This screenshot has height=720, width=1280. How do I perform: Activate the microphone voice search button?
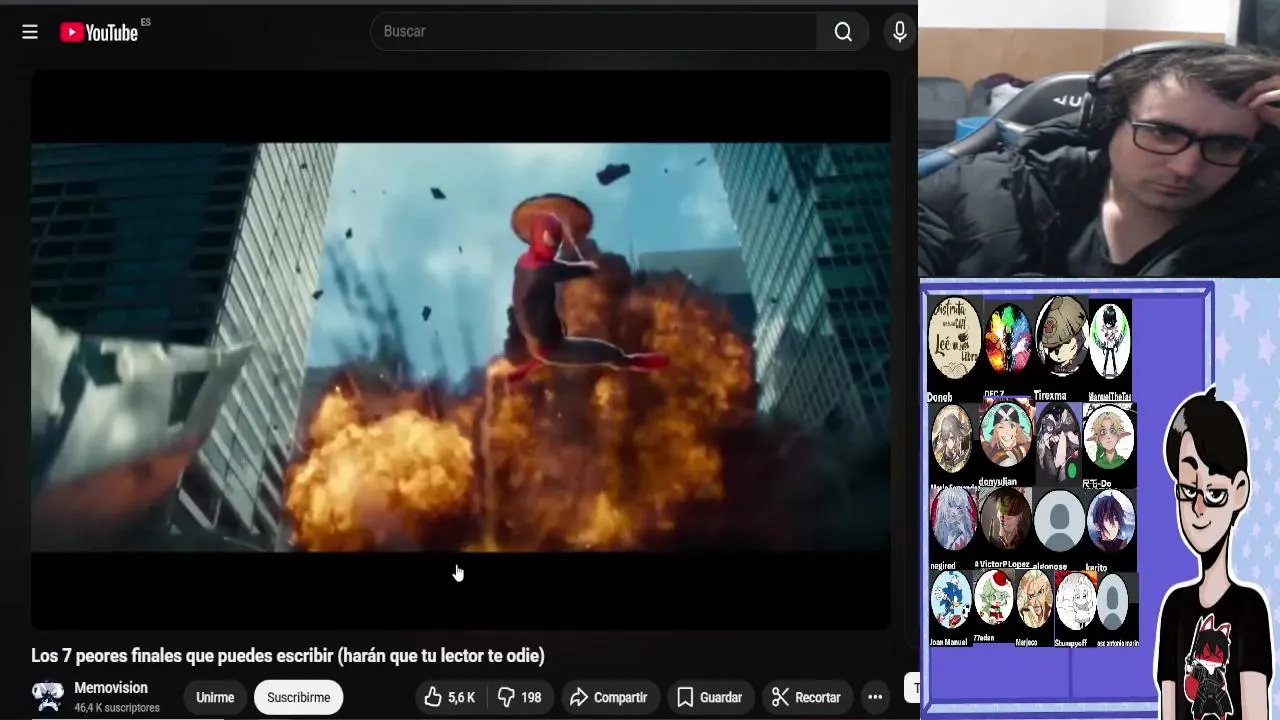click(900, 32)
